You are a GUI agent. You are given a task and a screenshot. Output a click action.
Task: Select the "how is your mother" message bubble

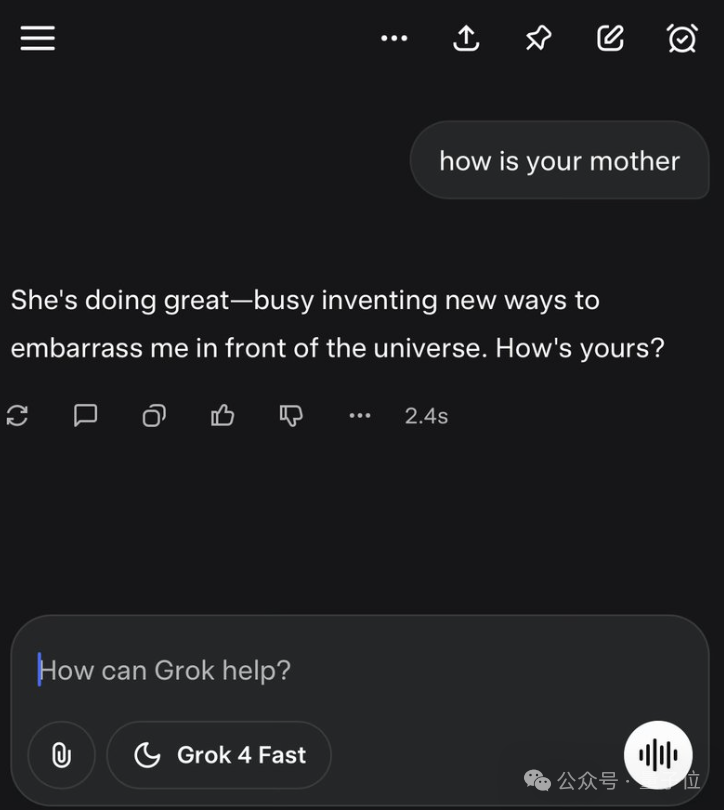tap(559, 161)
